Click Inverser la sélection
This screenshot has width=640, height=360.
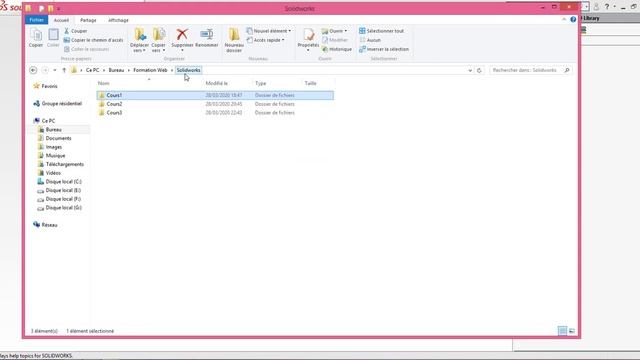pos(384,49)
